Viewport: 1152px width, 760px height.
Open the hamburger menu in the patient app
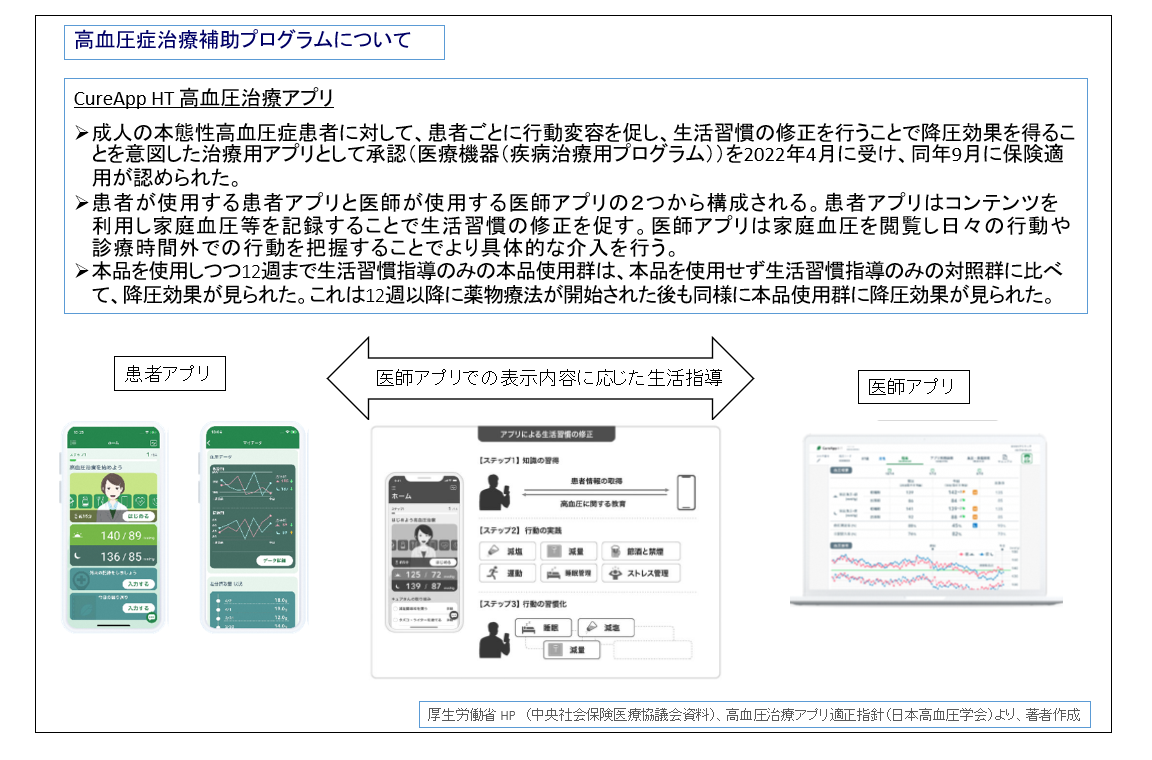tap(73, 442)
